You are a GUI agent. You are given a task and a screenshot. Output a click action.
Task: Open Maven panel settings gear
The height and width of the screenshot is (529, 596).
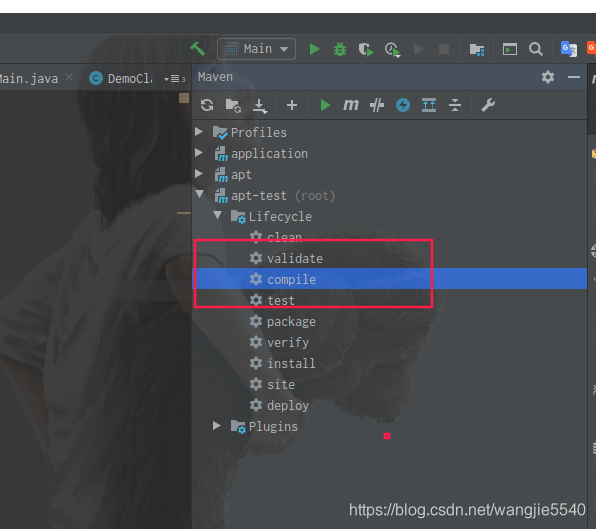point(548,77)
